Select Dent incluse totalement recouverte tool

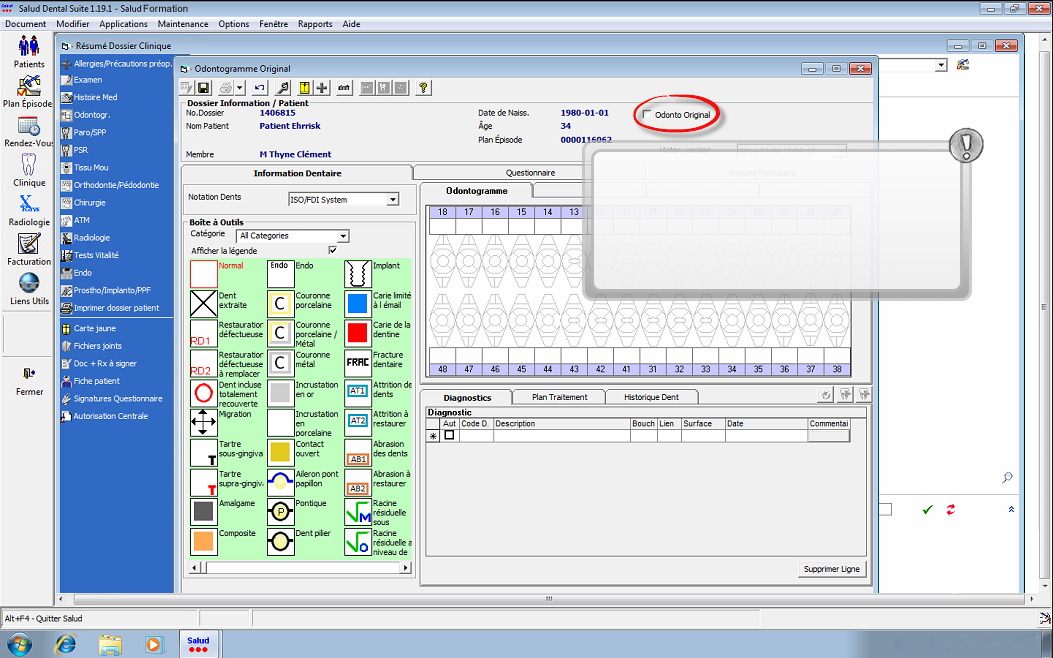203,393
